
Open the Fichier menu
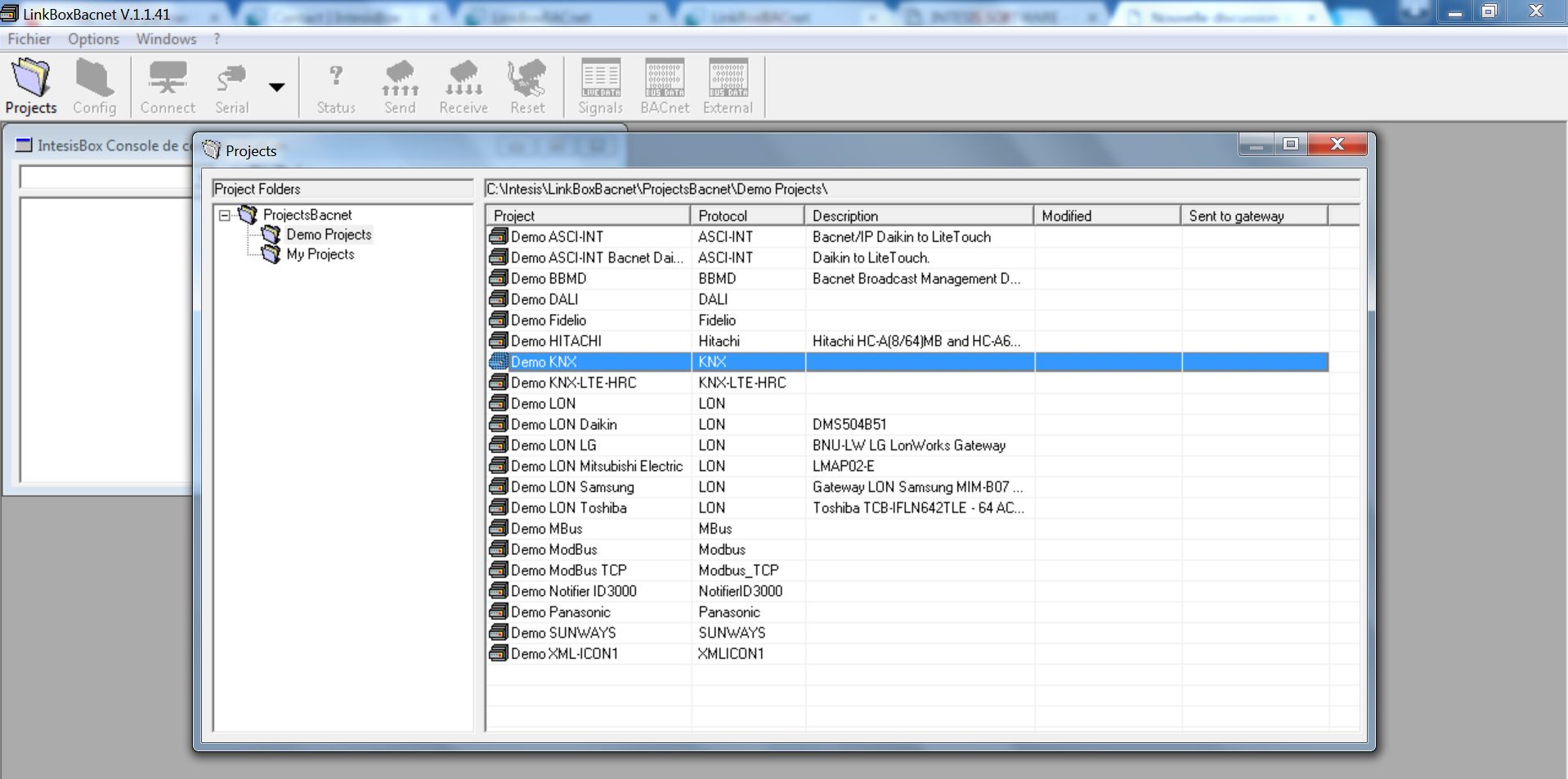[29, 39]
